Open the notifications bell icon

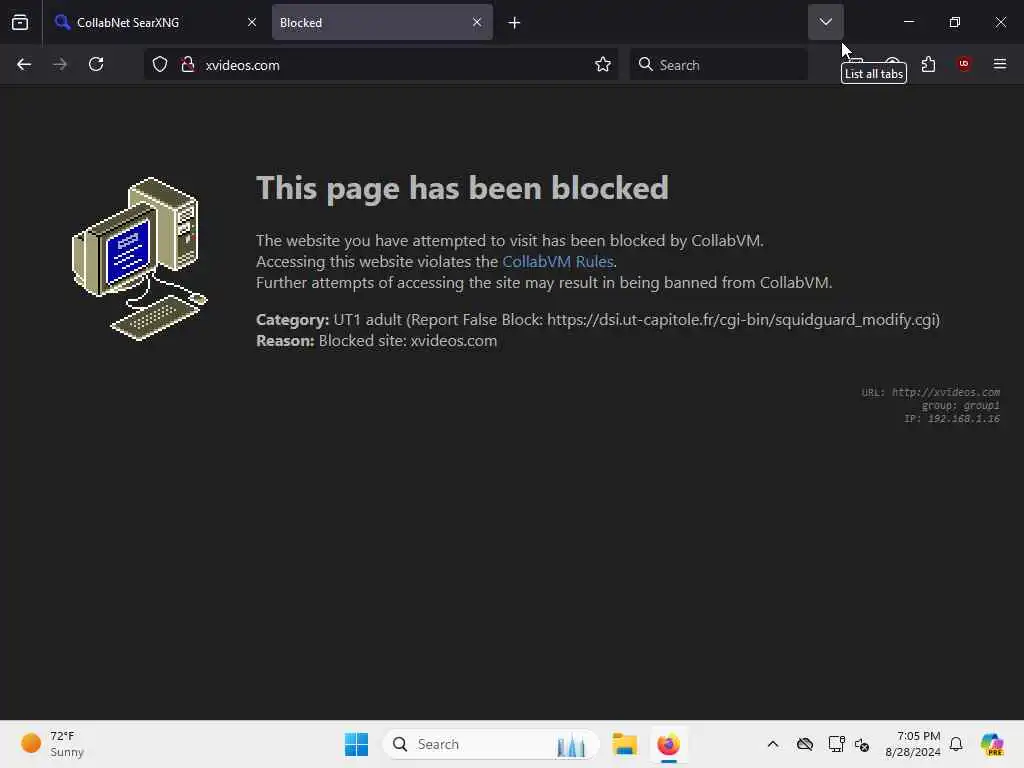coord(955,744)
